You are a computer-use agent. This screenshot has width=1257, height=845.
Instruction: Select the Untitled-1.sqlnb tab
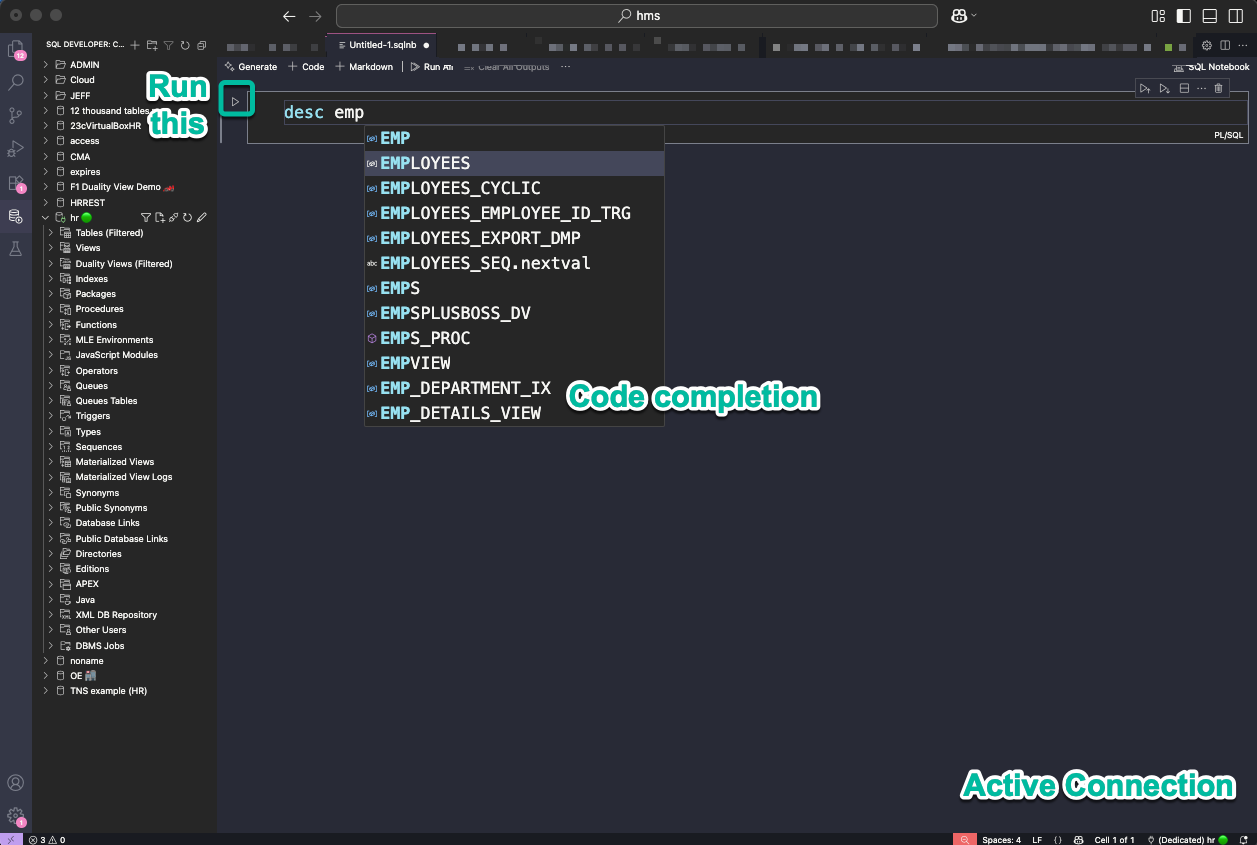point(381,45)
